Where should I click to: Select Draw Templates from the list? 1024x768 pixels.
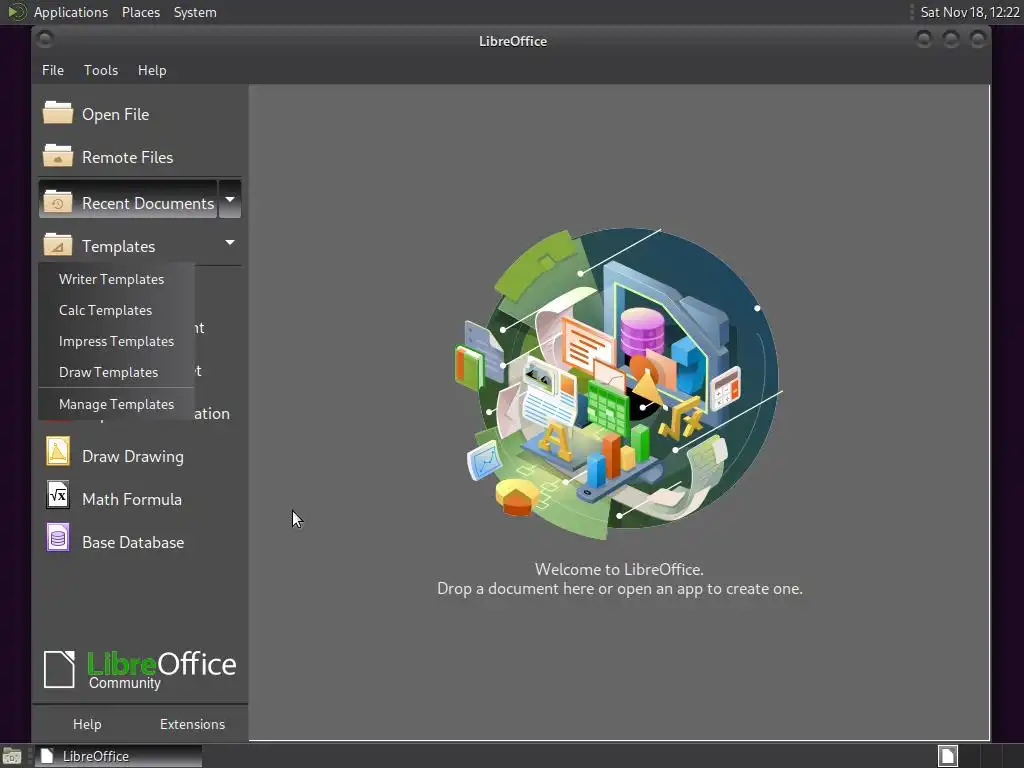[x=116, y=372]
